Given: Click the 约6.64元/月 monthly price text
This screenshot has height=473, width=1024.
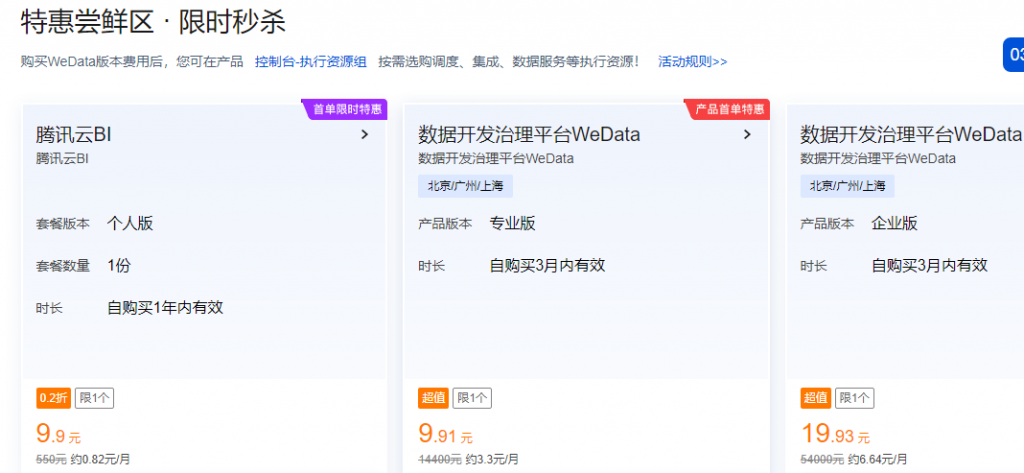Looking at the screenshot, I should pyautogui.click(x=878, y=459).
